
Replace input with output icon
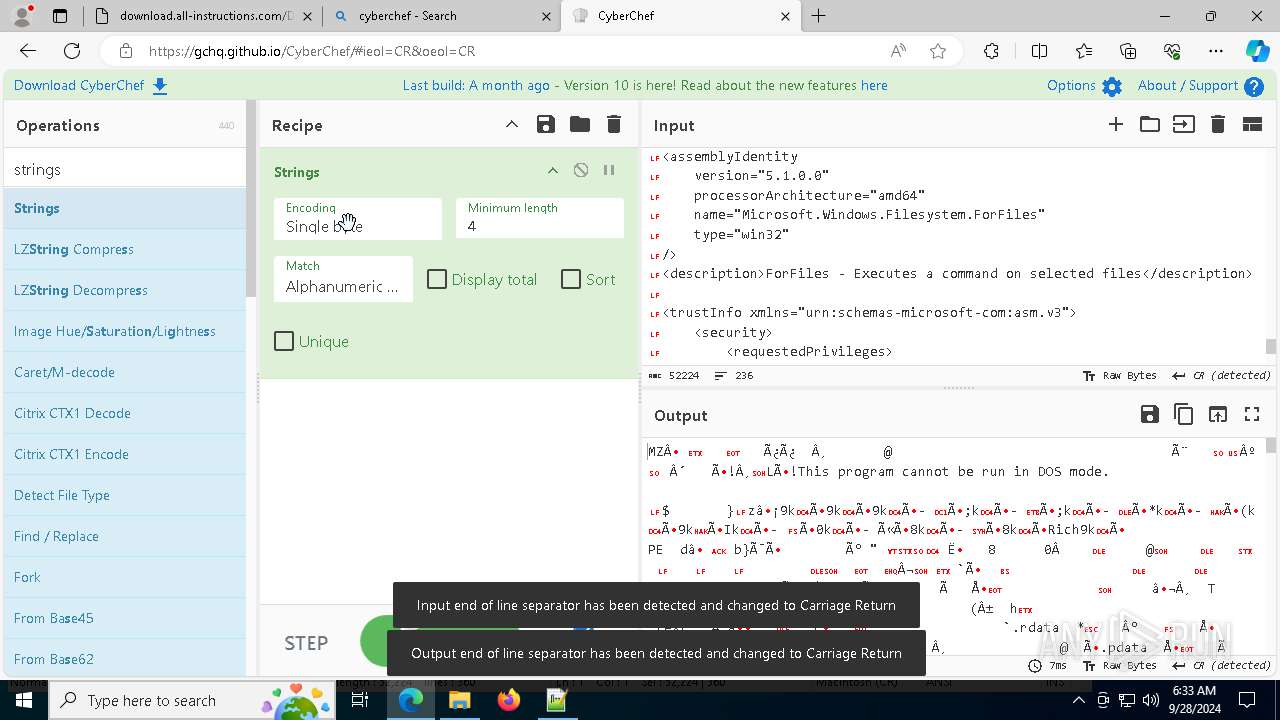tap(1218, 414)
